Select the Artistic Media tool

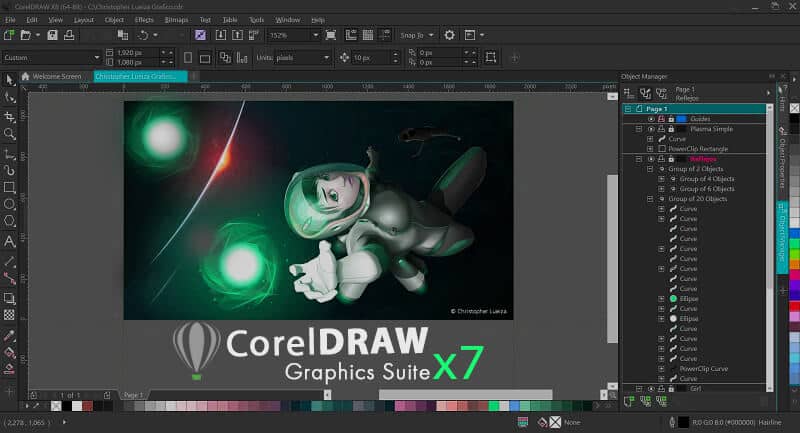click(x=9, y=170)
